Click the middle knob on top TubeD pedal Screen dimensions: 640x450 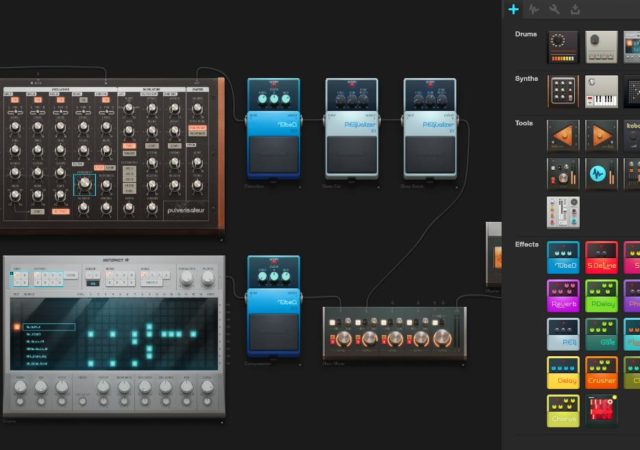274,99
